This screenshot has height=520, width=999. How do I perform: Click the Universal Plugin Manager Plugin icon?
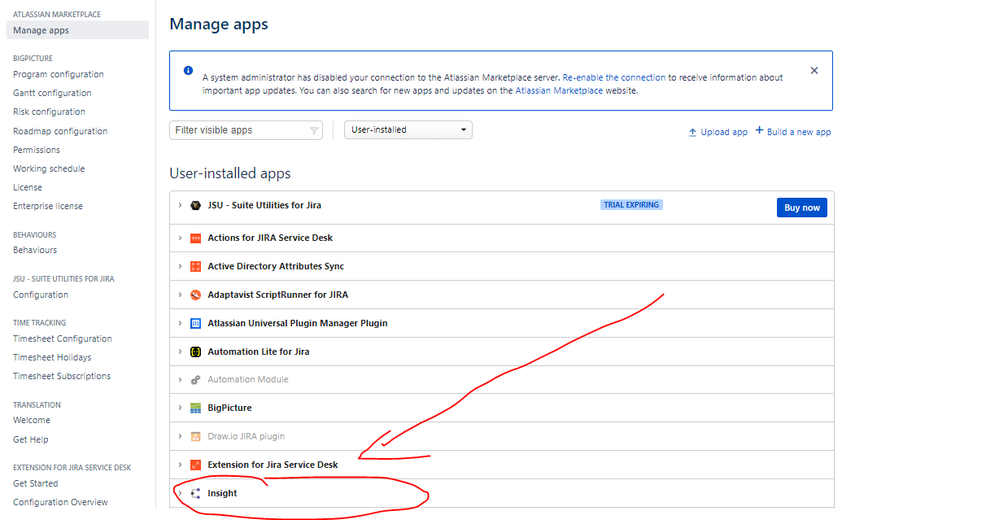[x=196, y=323]
